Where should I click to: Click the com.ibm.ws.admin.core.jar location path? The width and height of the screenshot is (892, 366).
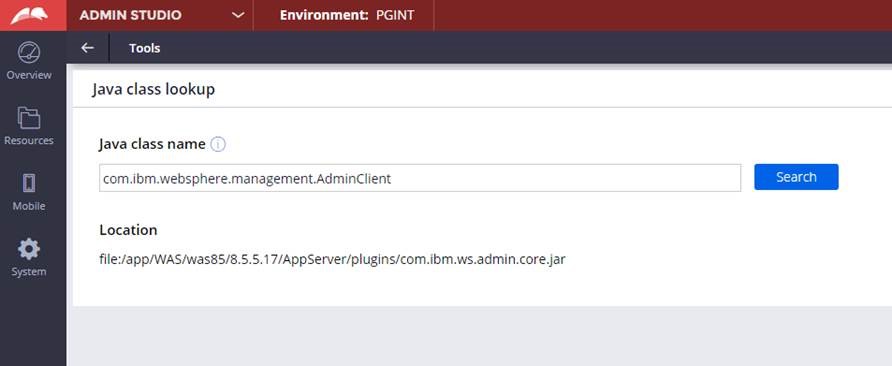[332, 260]
